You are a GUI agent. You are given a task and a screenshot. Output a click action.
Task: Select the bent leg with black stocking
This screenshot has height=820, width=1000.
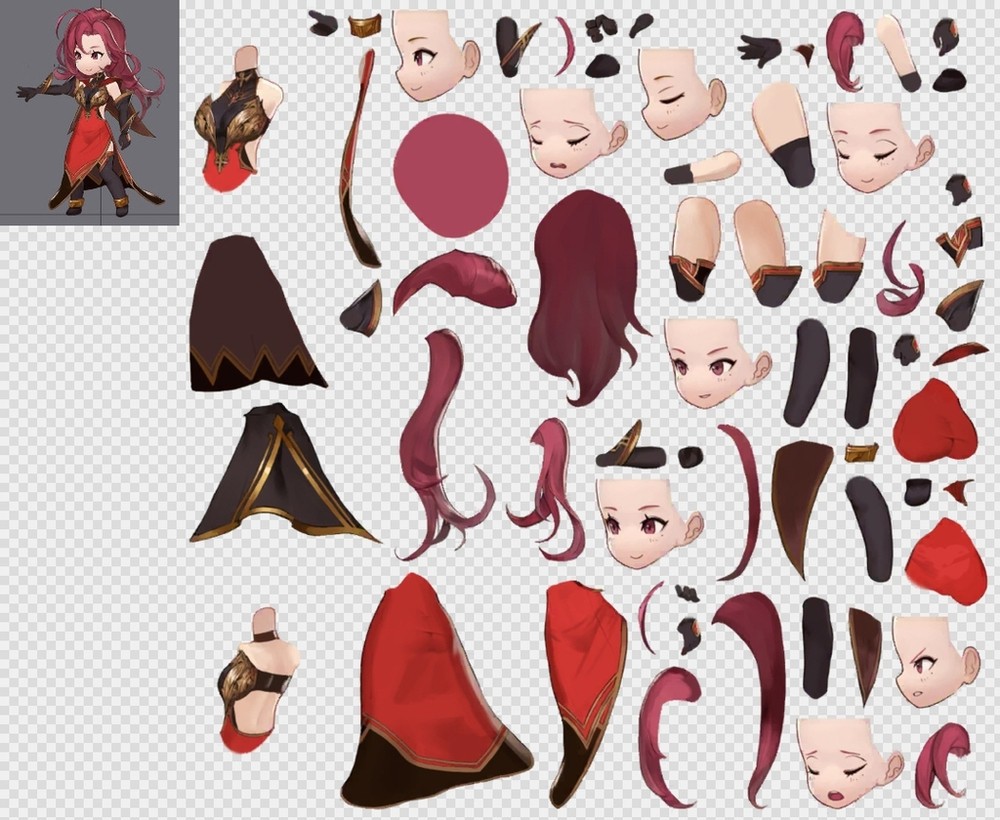coord(784,135)
